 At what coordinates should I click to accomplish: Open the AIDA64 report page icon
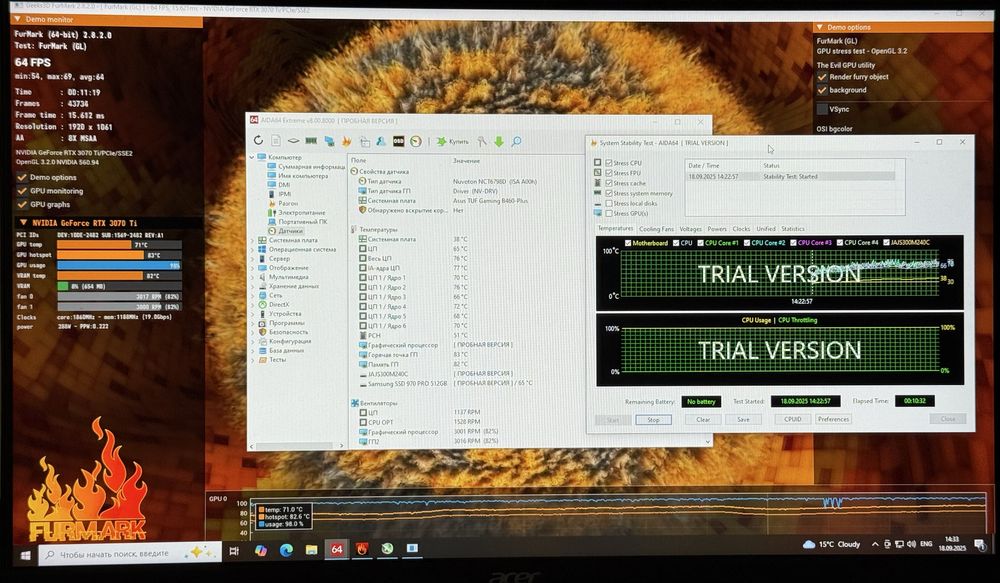pyautogui.click(x=276, y=141)
